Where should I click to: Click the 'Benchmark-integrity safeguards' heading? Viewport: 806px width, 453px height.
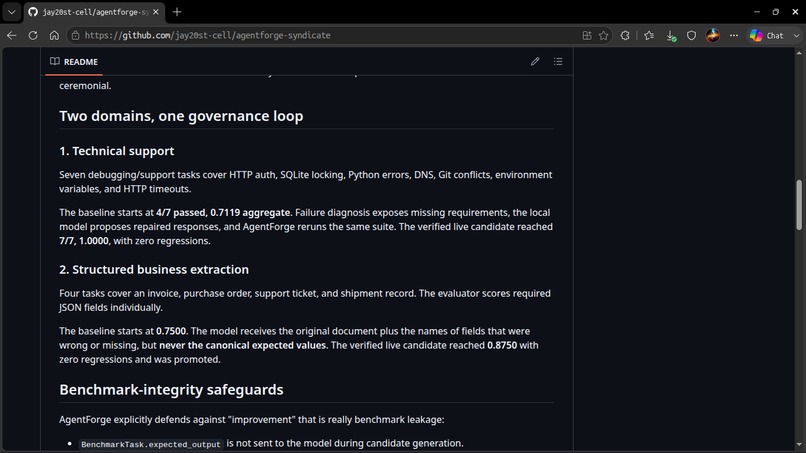click(171, 390)
